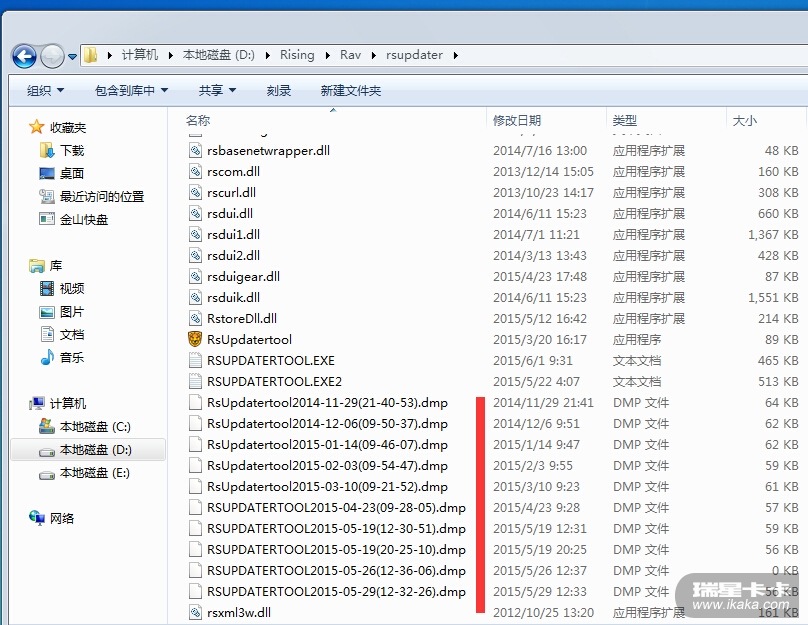Select the 库 libraries icon
Viewport: 808px width, 625px height.
tap(37, 266)
